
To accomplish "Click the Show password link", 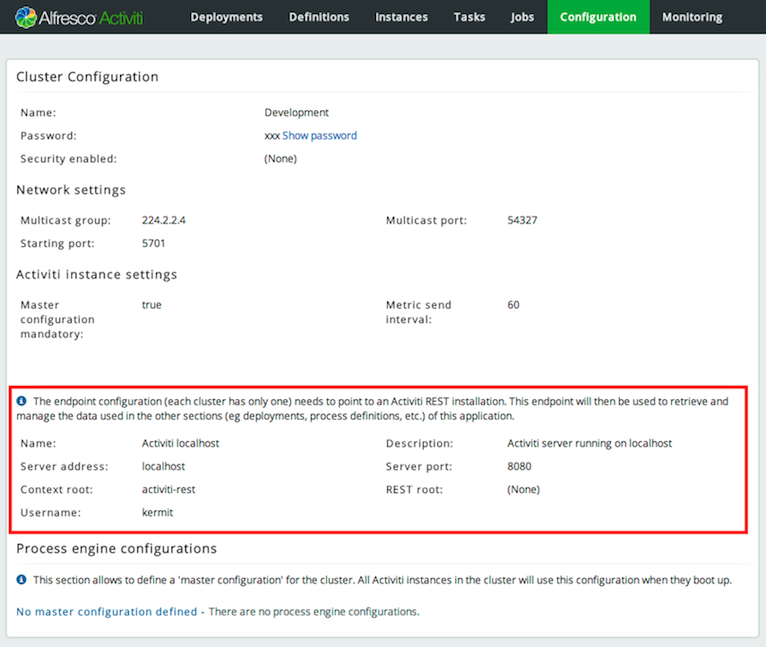I will [x=319, y=135].
